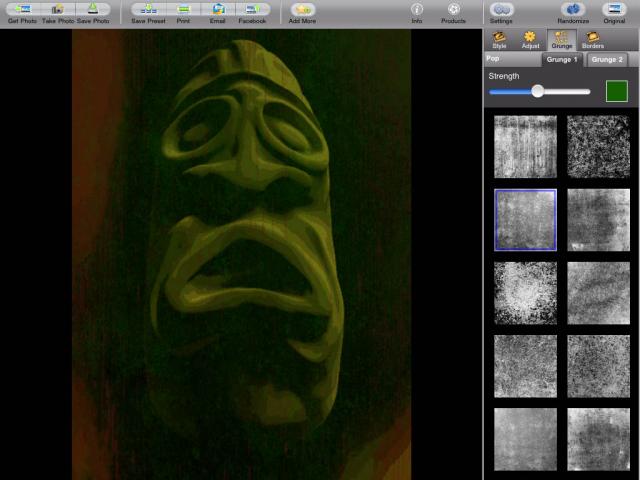
Task: Open the Info icon
Action: pos(417,9)
